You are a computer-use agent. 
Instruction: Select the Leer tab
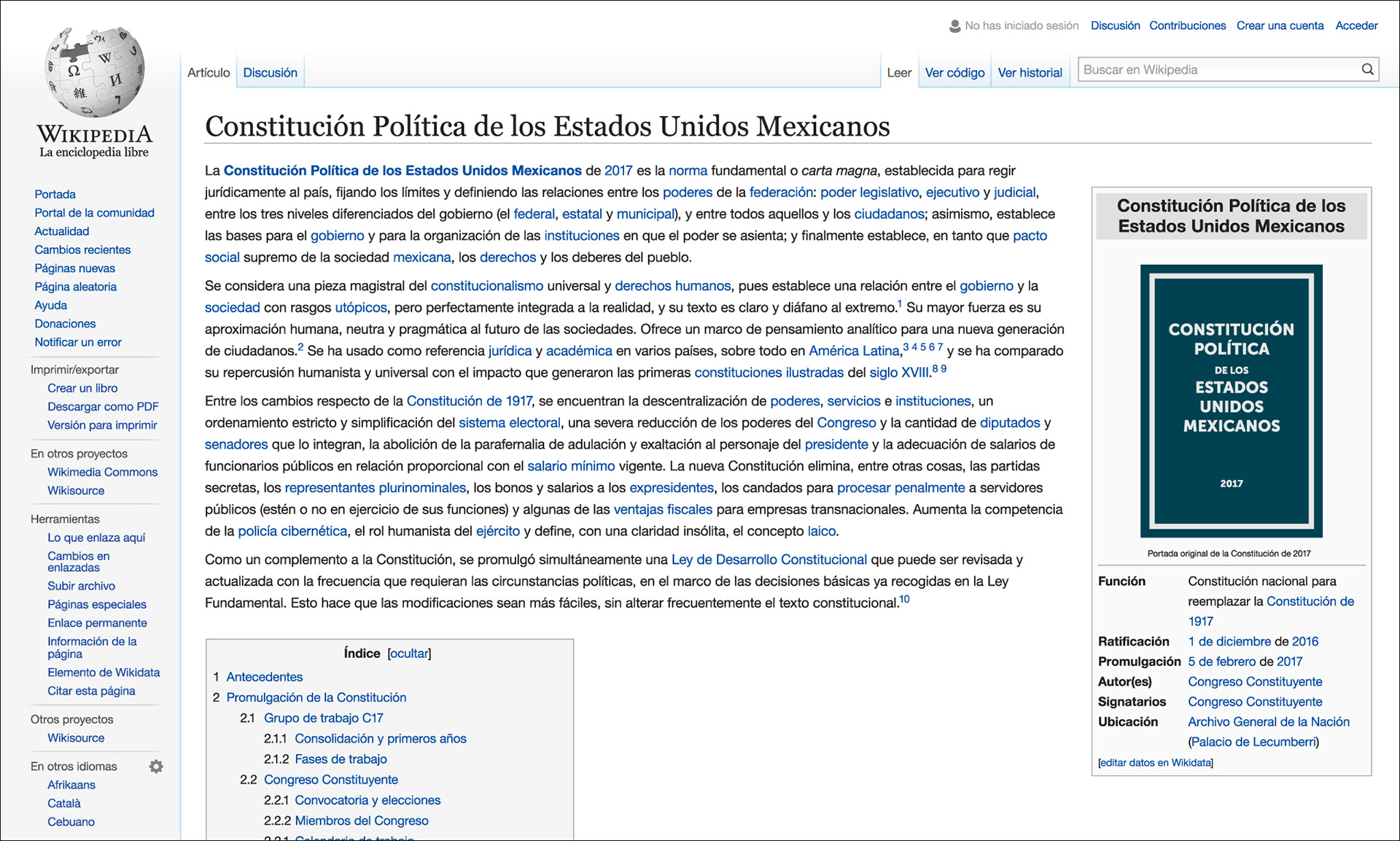click(899, 72)
